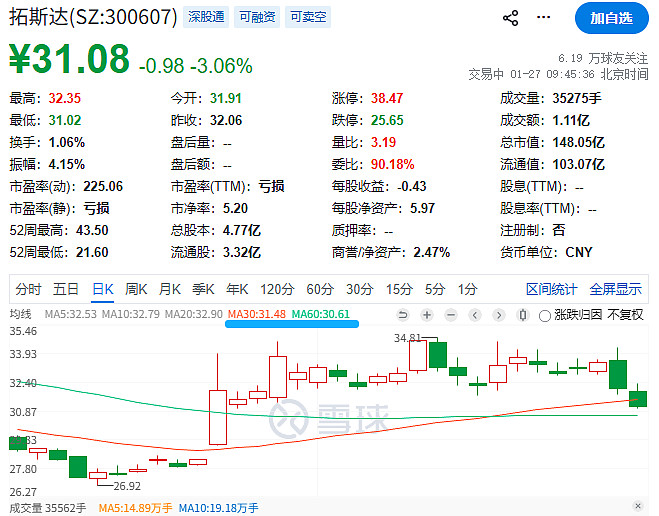
Task: Select the 周K chart tab
Action: coord(136,289)
